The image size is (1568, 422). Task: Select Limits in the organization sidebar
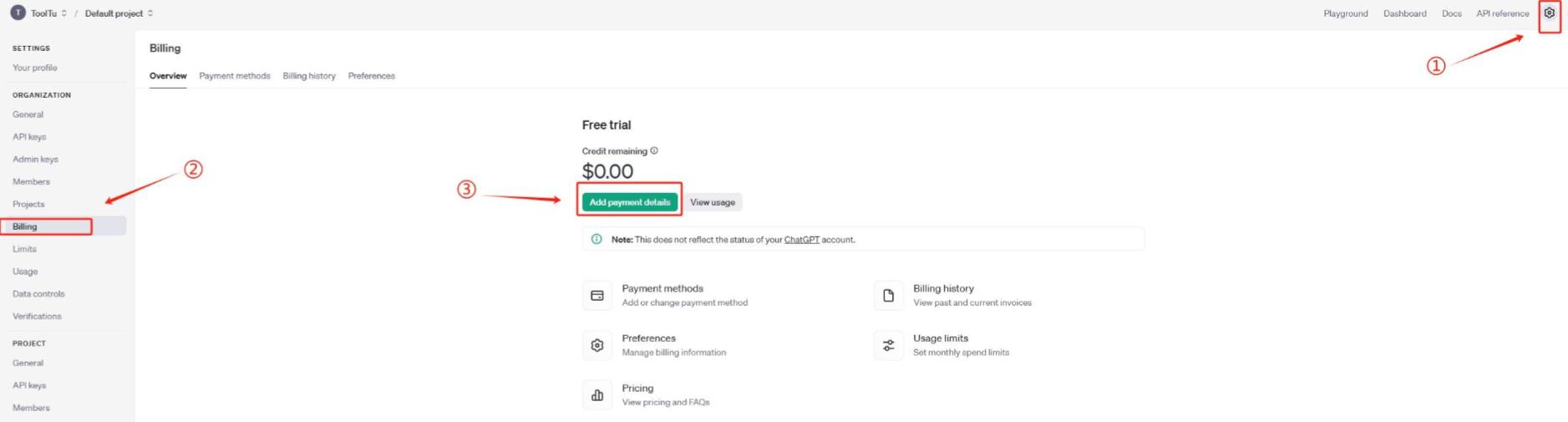[25, 249]
